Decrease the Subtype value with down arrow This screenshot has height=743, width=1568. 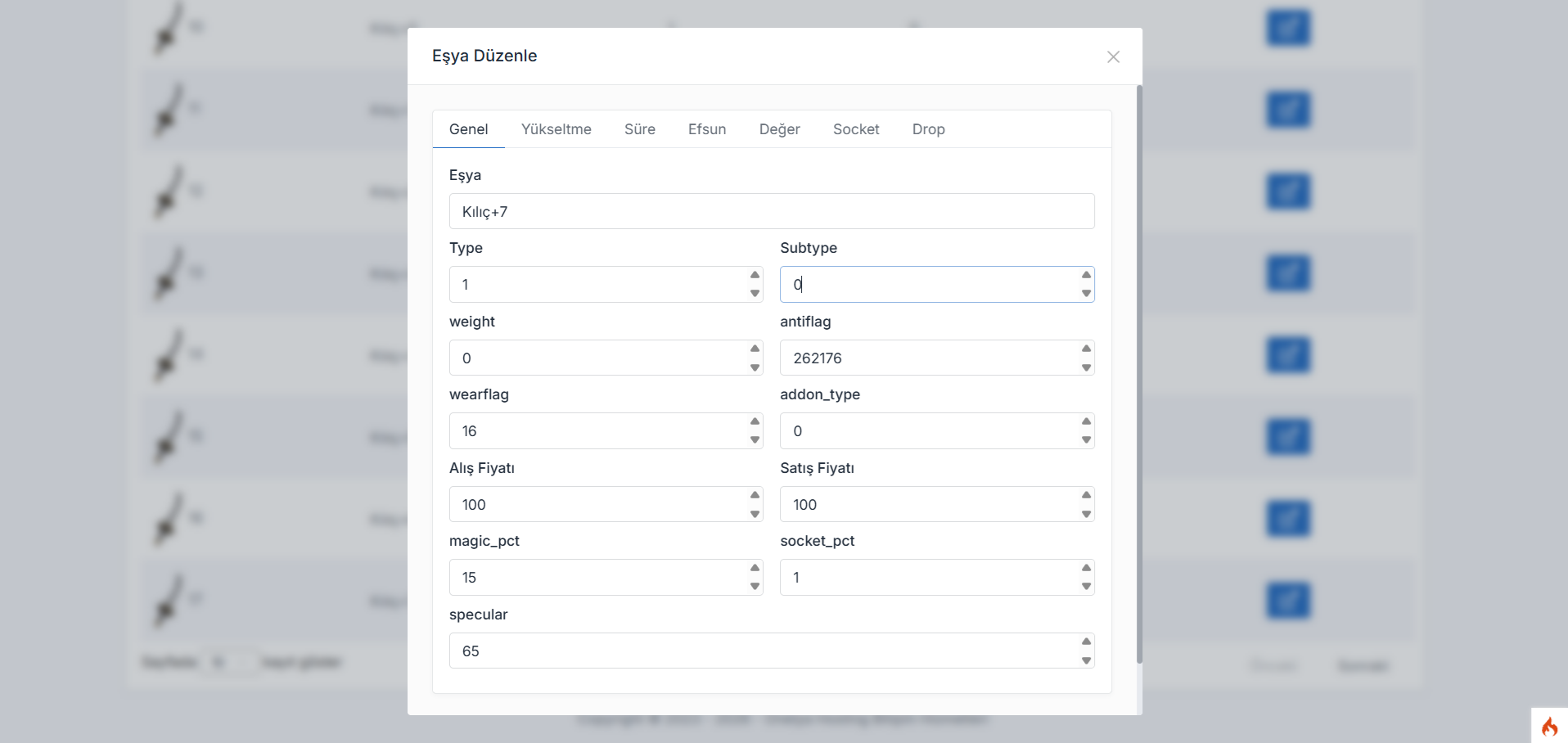(1086, 294)
